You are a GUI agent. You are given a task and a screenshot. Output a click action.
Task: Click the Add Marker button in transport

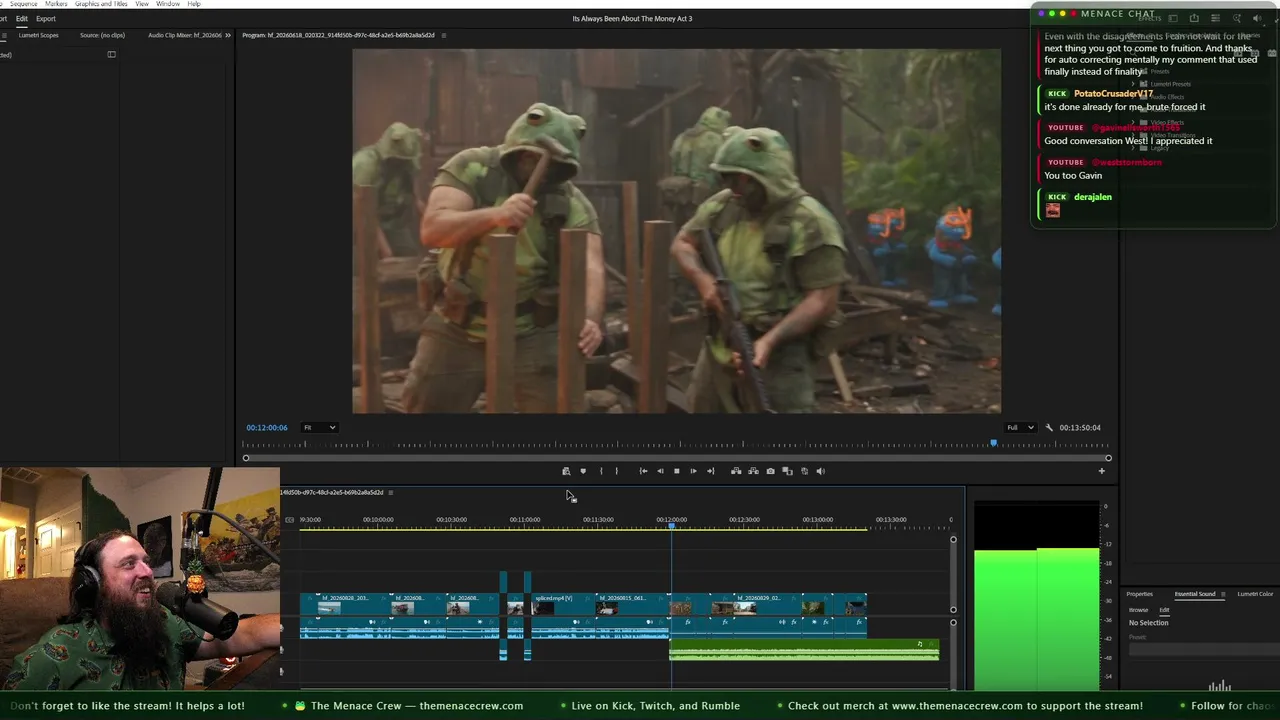click(583, 471)
